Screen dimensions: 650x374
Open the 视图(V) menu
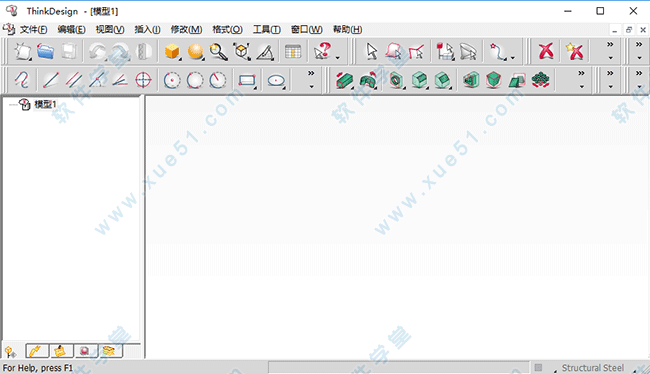[110, 29]
